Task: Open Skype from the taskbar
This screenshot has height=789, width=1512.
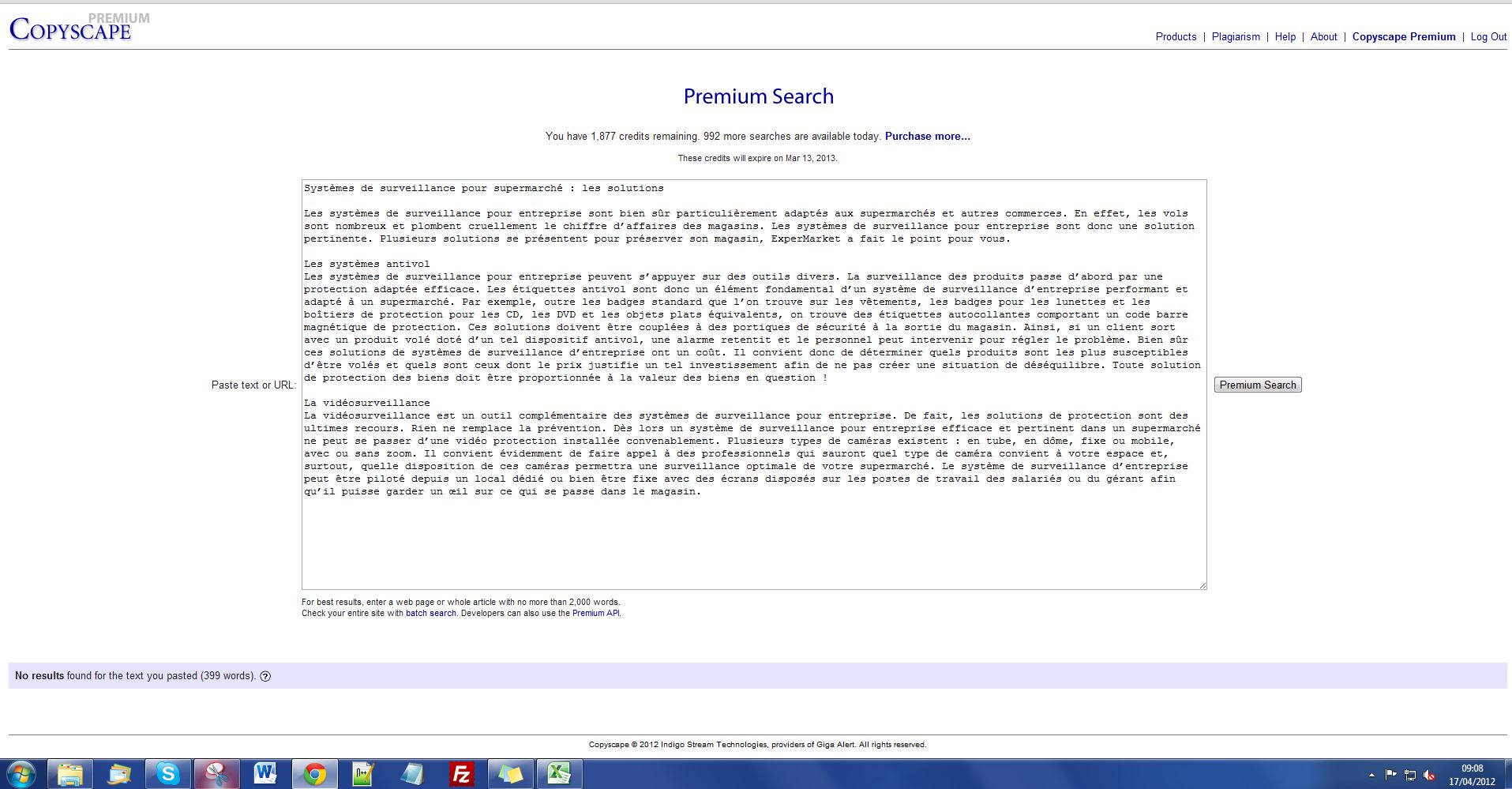Action: [167, 774]
